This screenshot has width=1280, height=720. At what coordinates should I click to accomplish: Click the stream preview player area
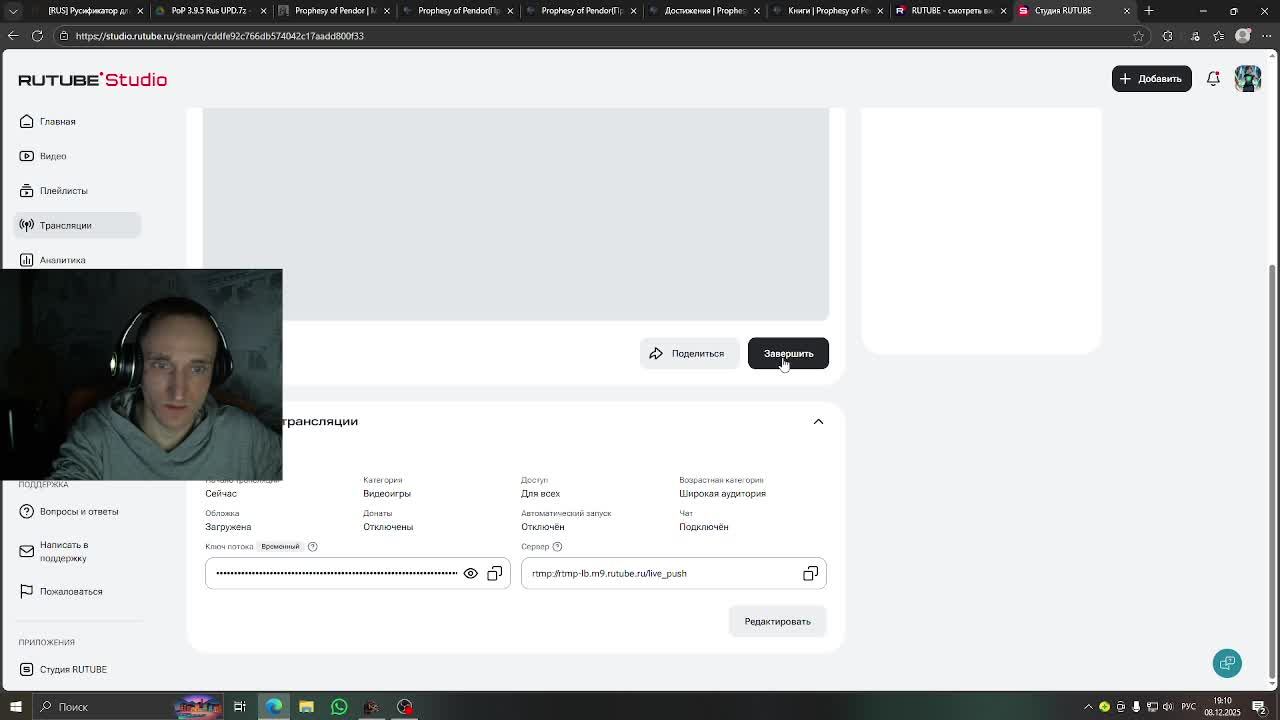coord(516,214)
